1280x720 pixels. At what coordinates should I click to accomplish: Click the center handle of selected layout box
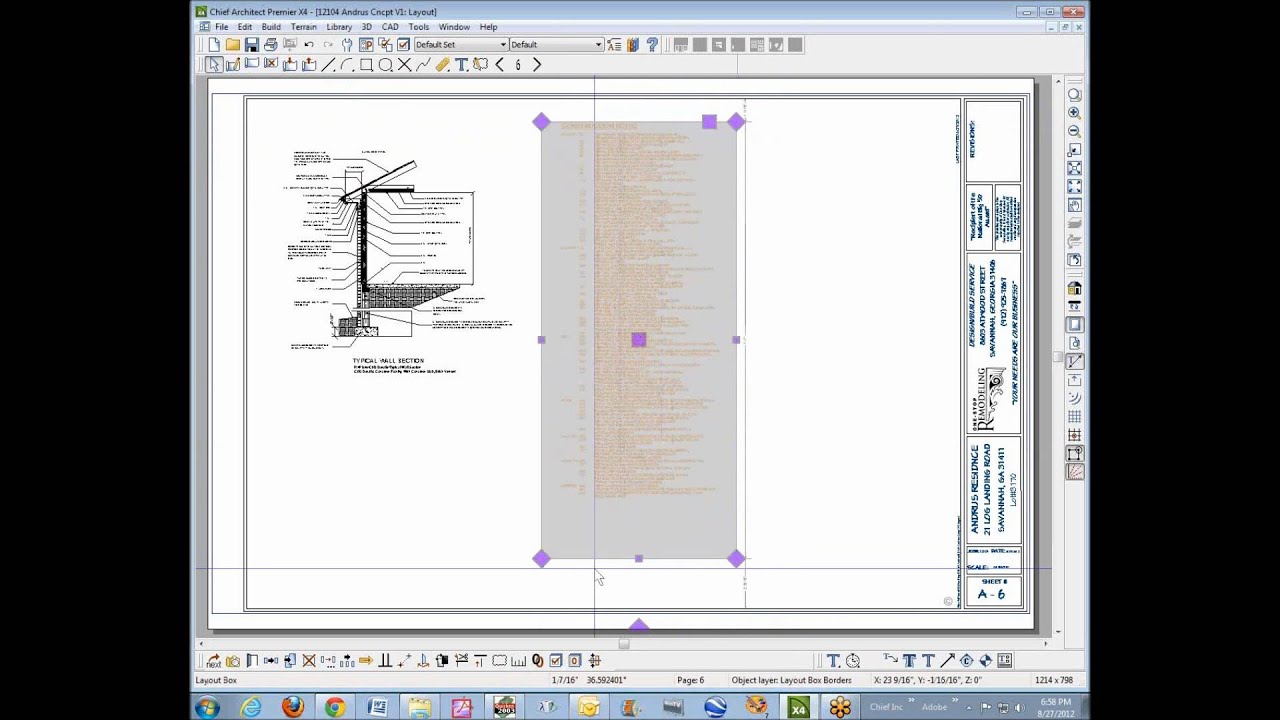coord(639,340)
